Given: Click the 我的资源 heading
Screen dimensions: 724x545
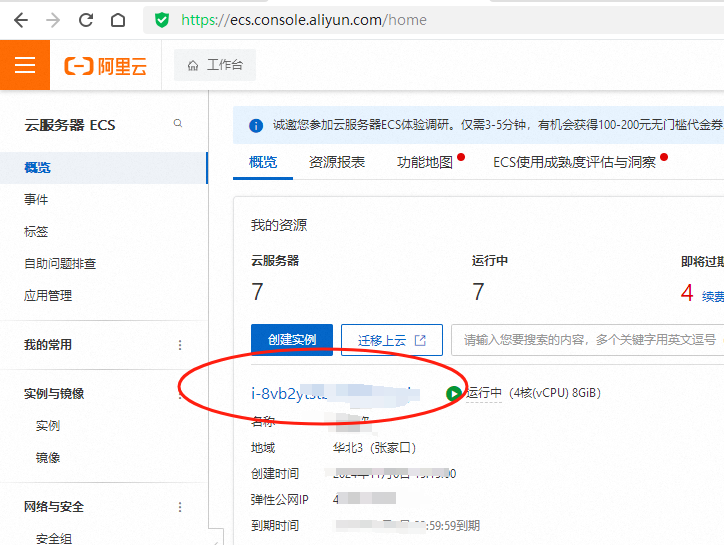Looking at the screenshot, I should click(279, 225).
